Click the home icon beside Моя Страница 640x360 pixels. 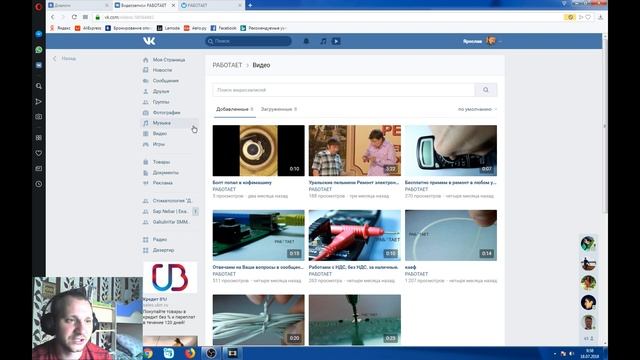coord(146,60)
